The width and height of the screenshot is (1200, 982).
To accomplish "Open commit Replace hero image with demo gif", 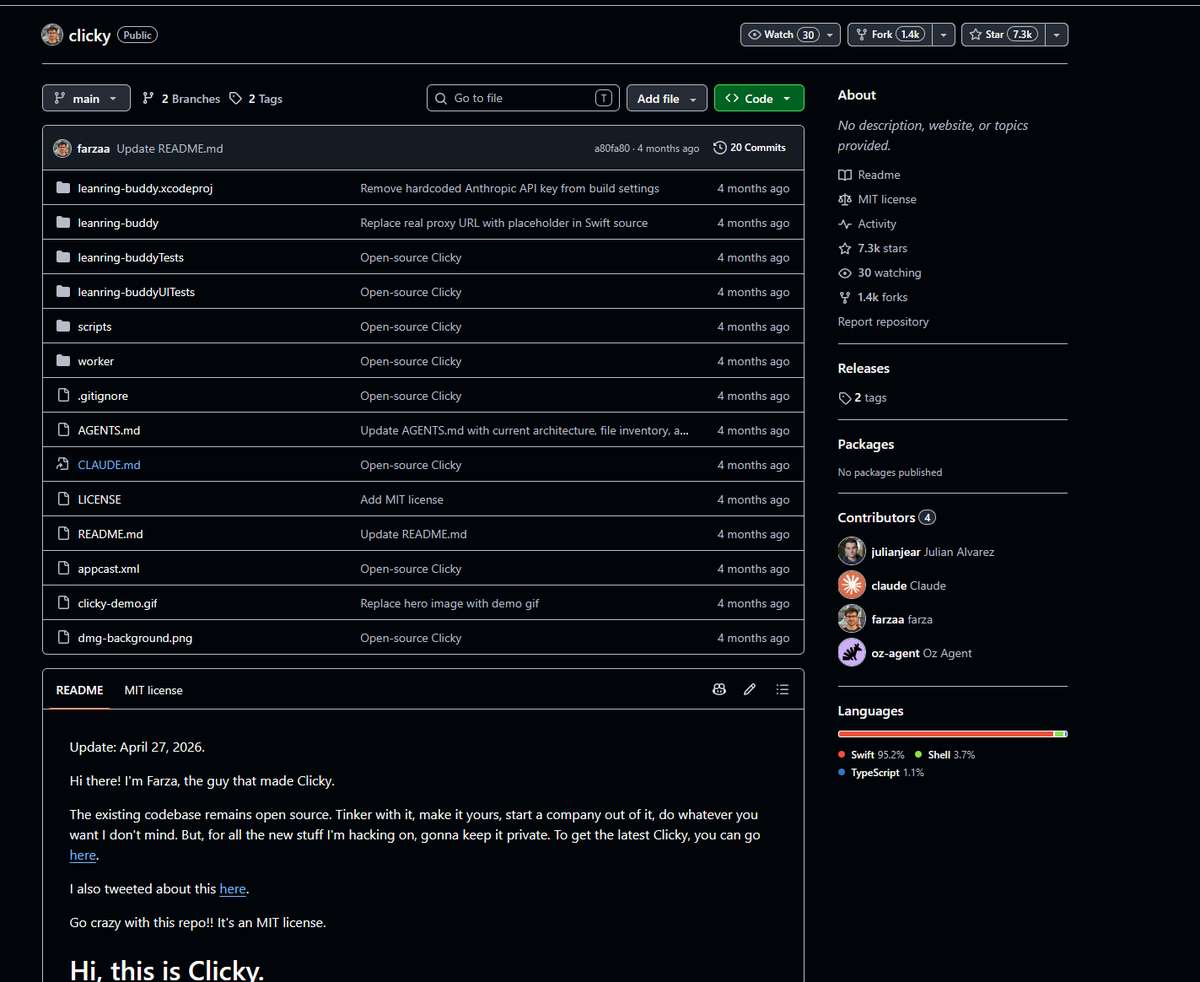I will coord(450,604).
